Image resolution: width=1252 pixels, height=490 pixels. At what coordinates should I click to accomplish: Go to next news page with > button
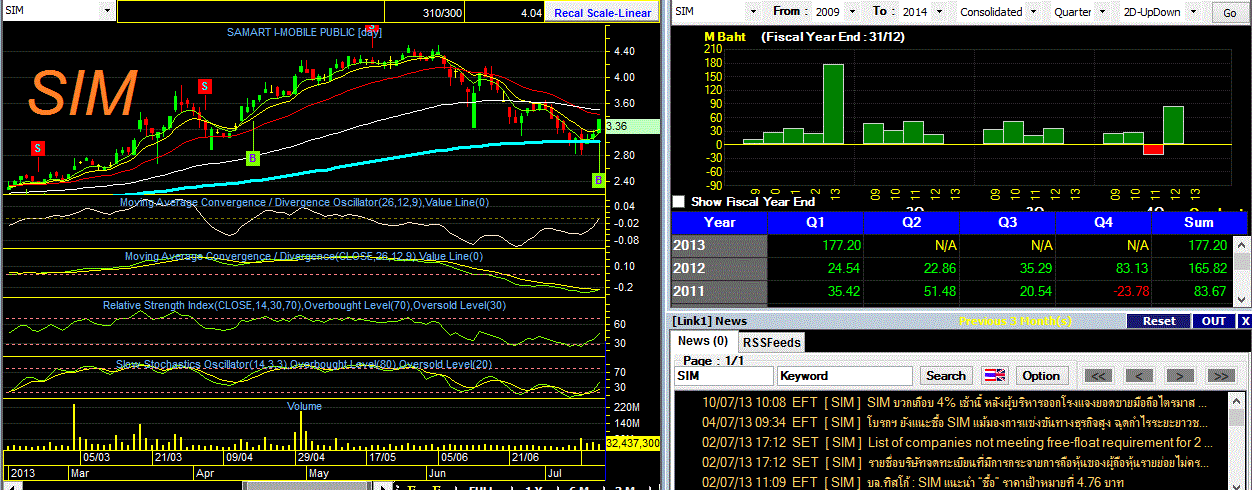coord(1180,375)
